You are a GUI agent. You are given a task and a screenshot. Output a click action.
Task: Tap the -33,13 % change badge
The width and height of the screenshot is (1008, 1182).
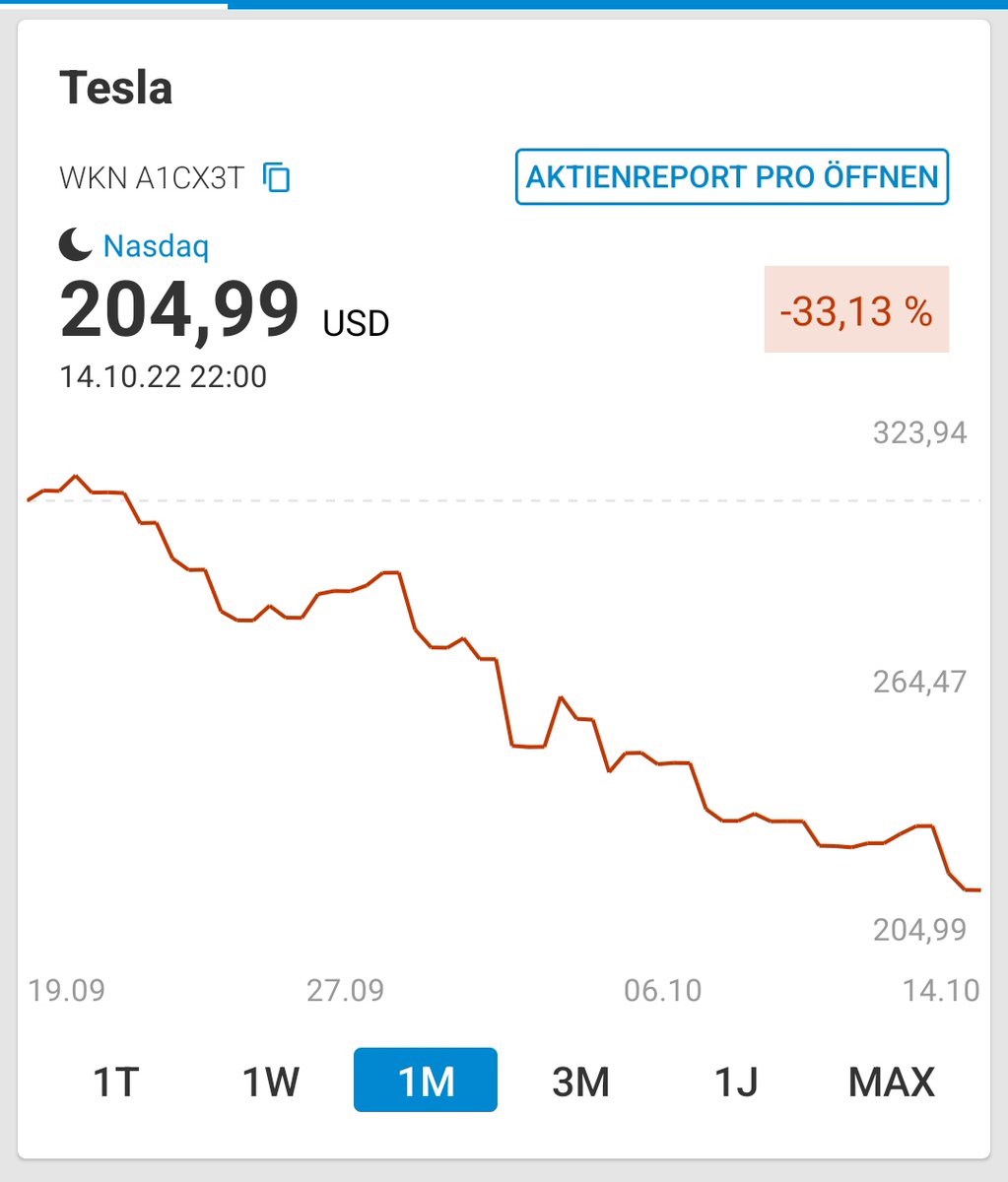pyautogui.click(x=856, y=310)
